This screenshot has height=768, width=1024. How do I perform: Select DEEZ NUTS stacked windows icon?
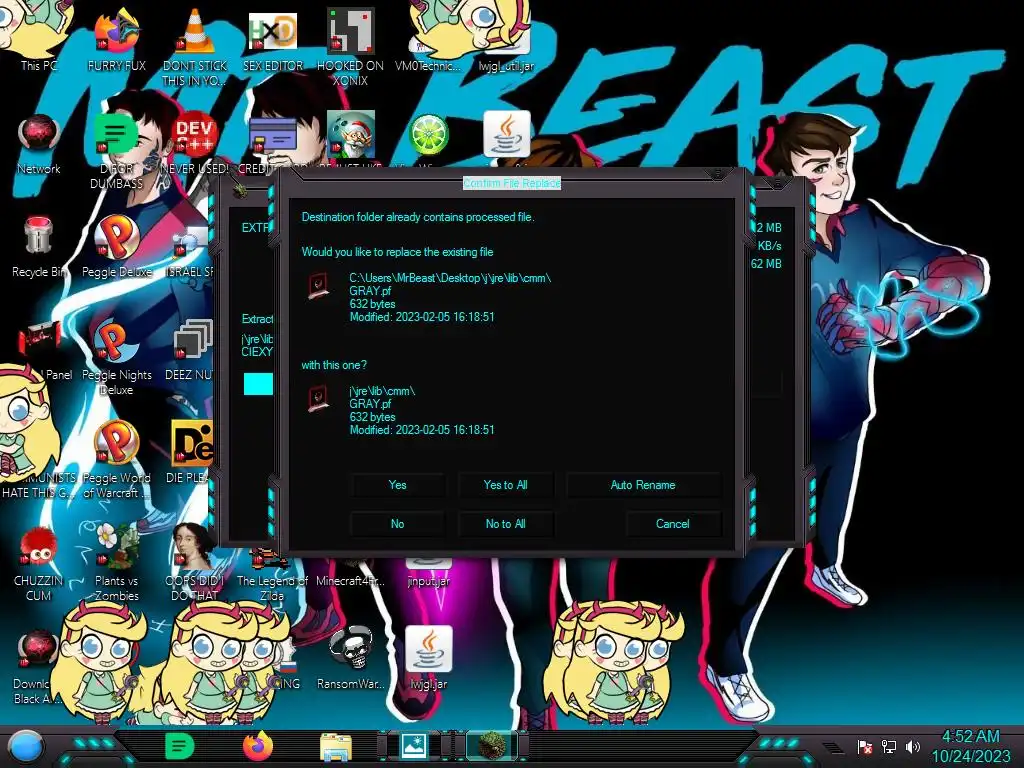click(x=193, y=349)
